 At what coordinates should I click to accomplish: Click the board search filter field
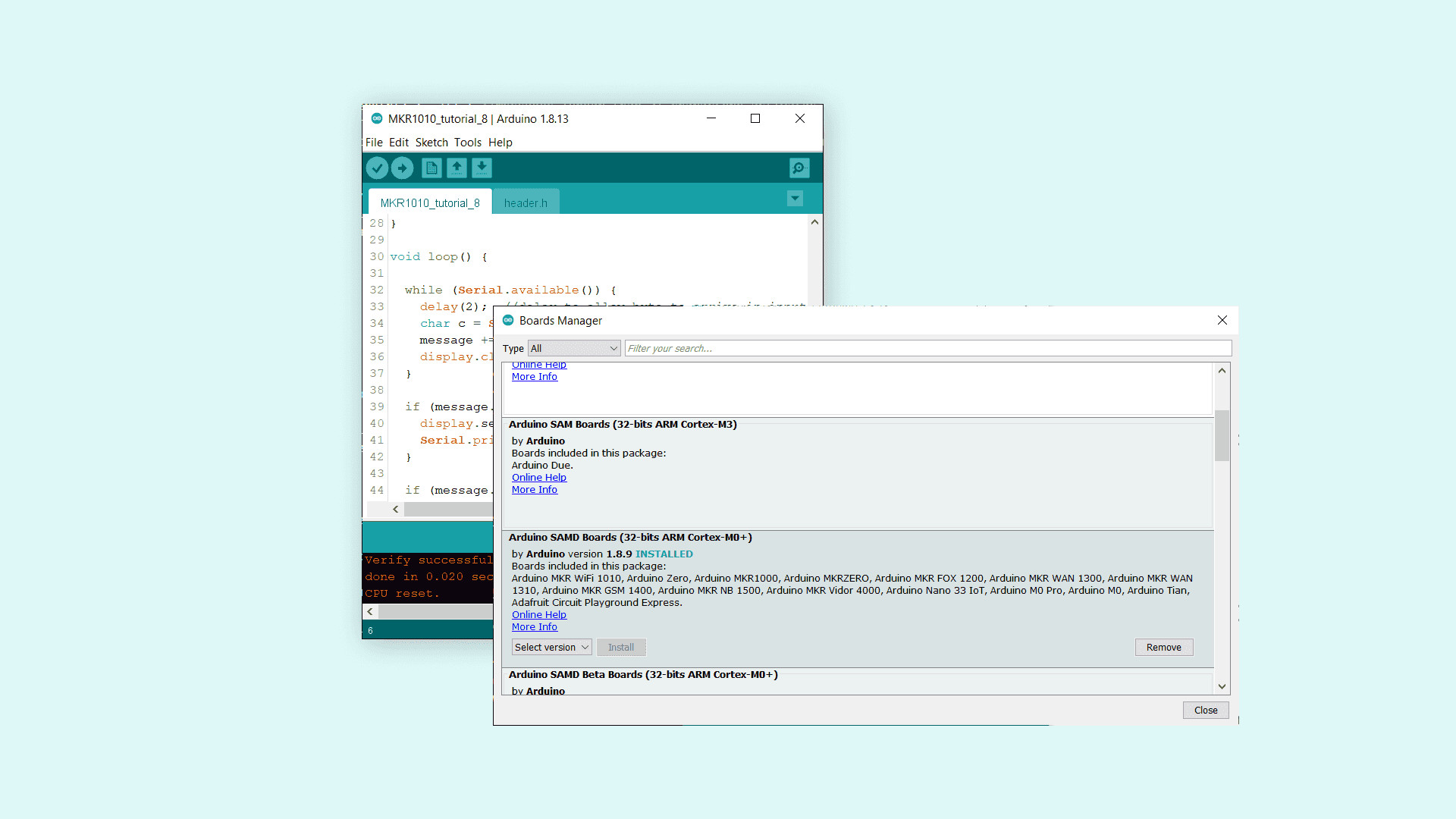(927, 349)
